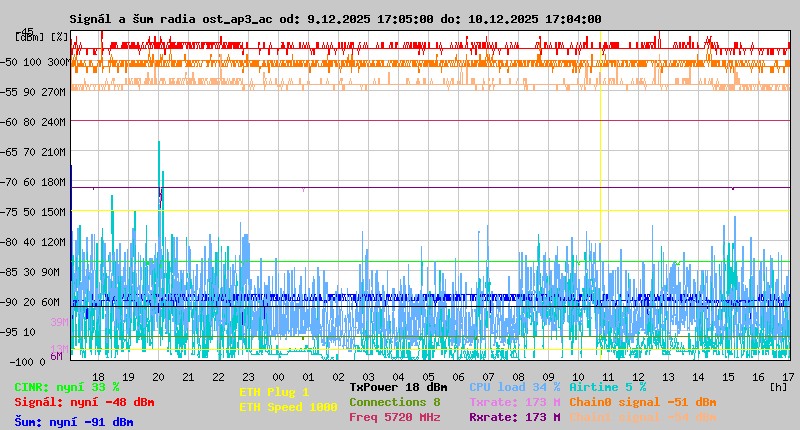Click the Connections 8 legend entry

pos(394,402)
